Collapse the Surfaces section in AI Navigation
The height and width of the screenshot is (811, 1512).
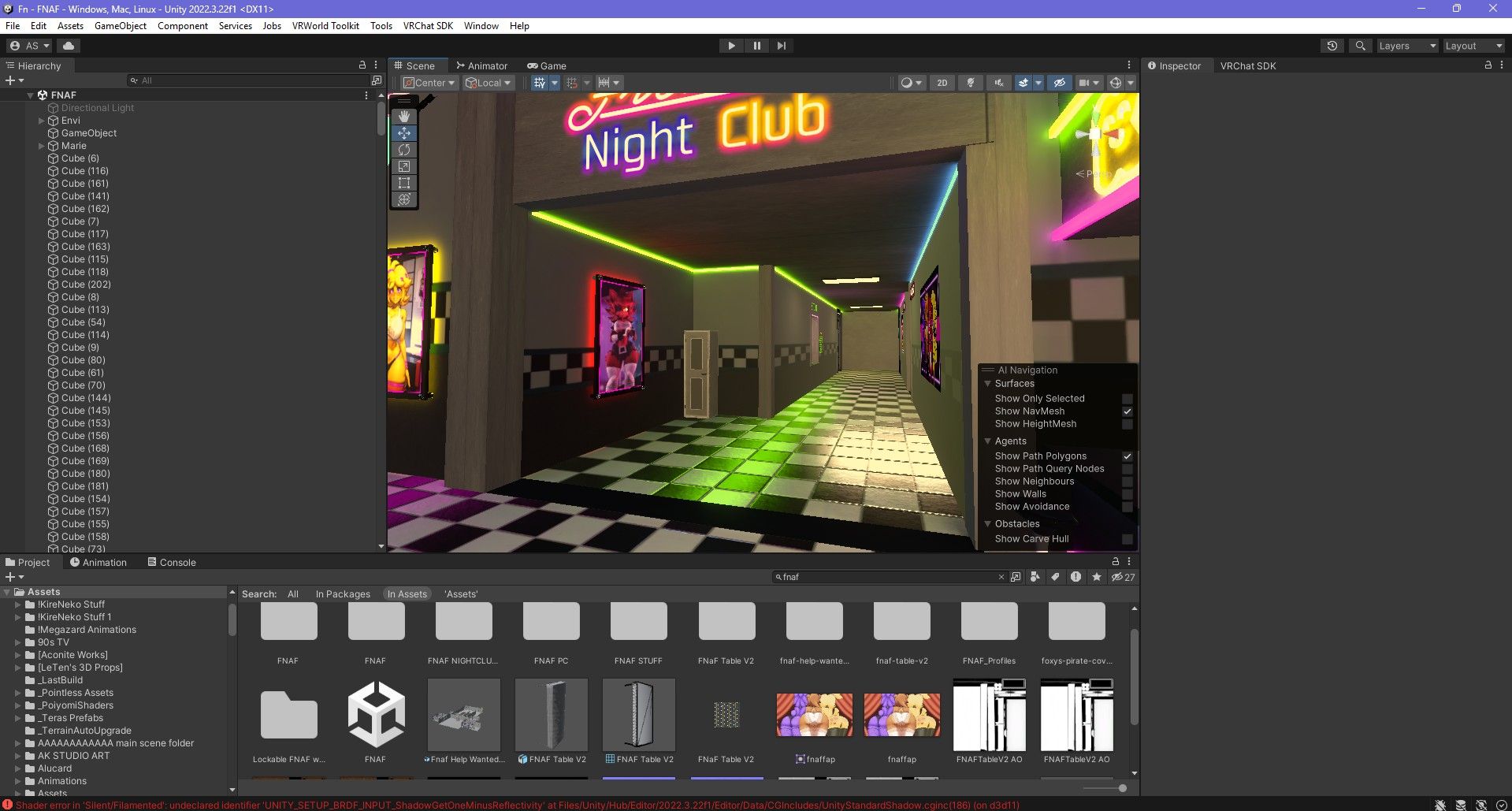pyautogui.click(x=987, y=384)
